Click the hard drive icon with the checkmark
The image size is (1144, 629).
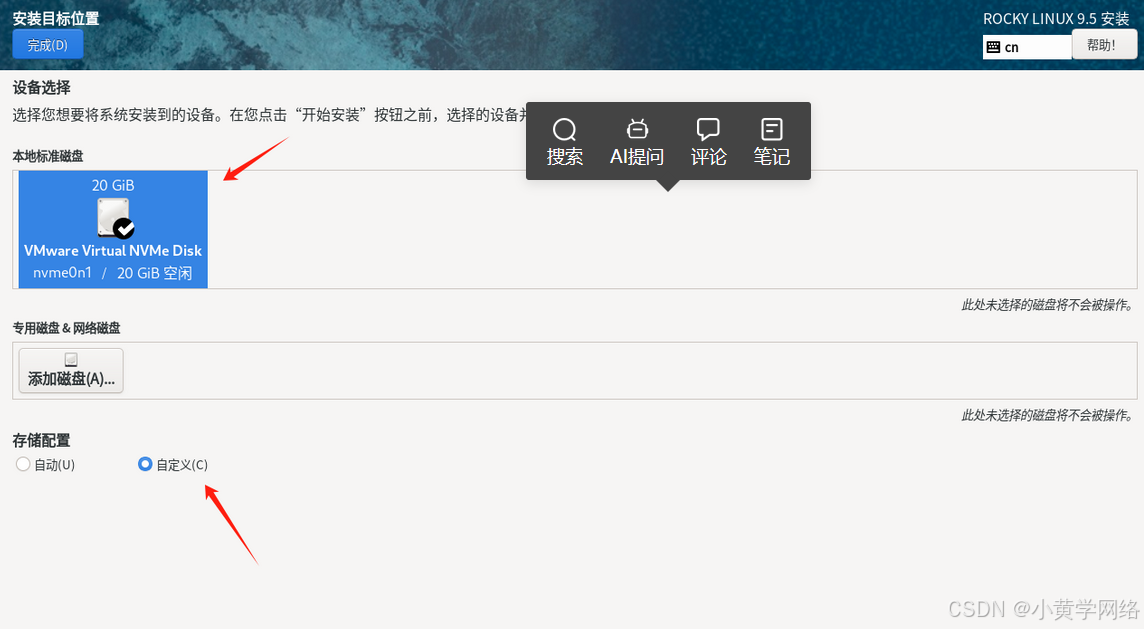click(115, 218)
